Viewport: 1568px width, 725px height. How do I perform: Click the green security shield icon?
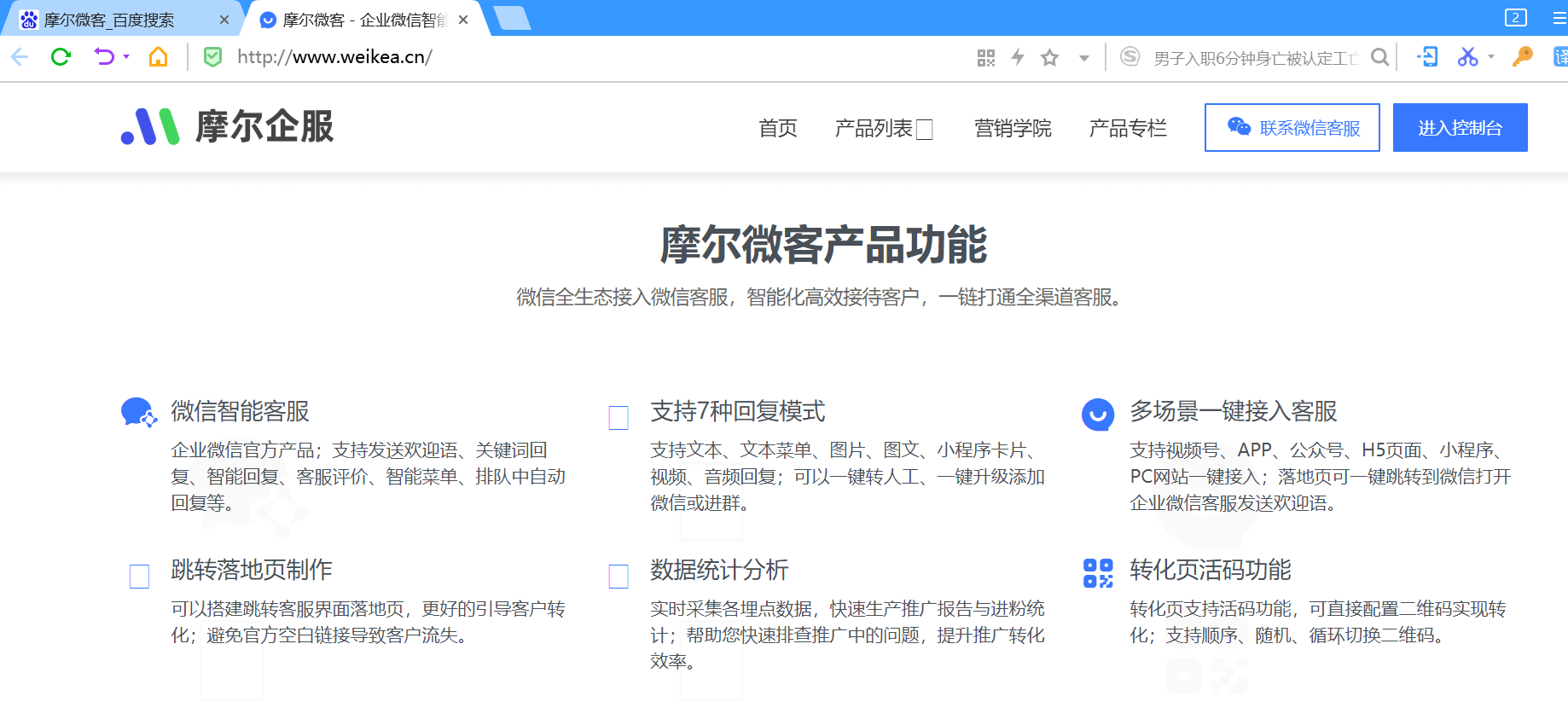[212, 57]
